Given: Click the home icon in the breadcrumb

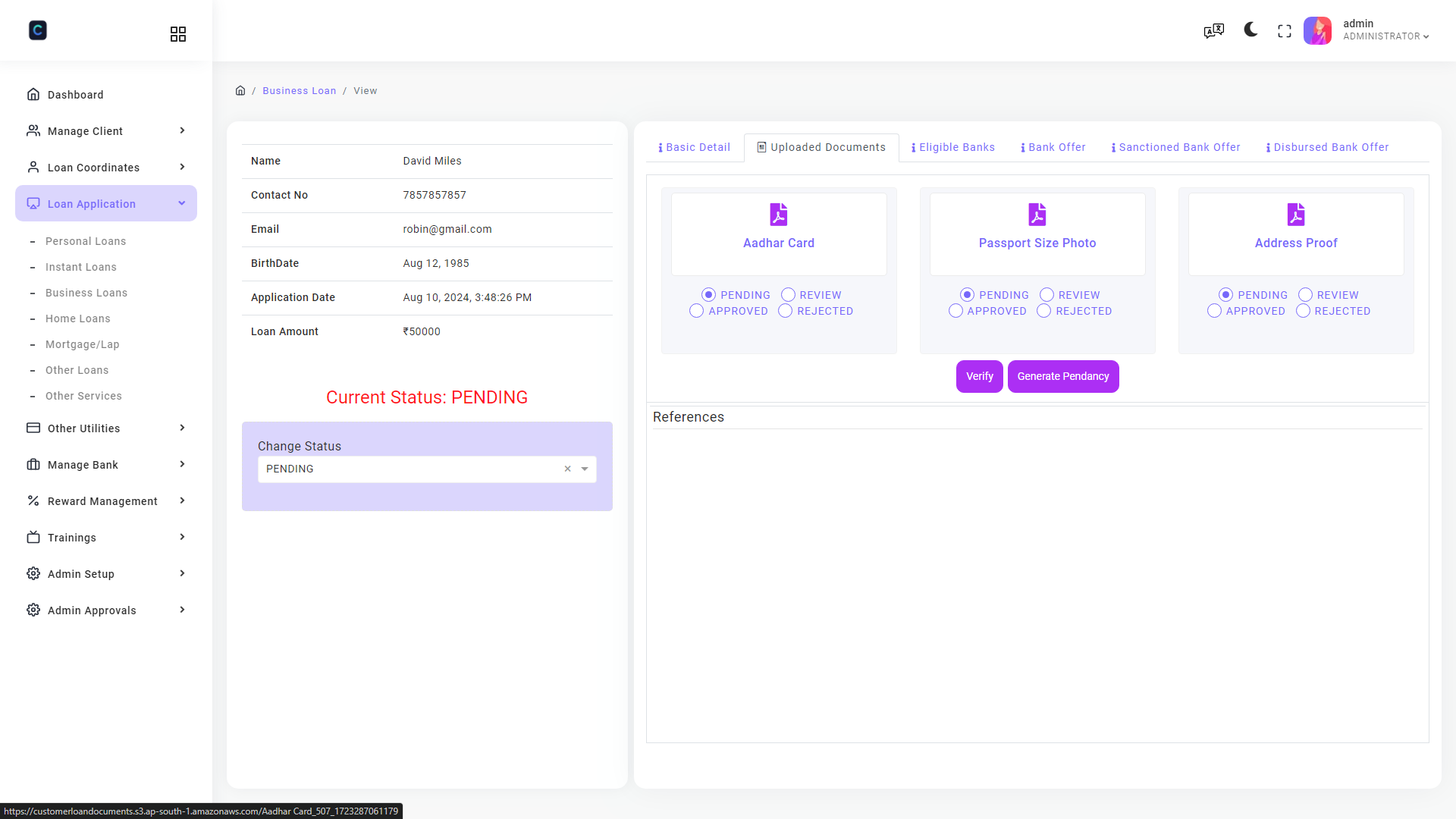Looking at the screenshot, I should coord(240,90).
